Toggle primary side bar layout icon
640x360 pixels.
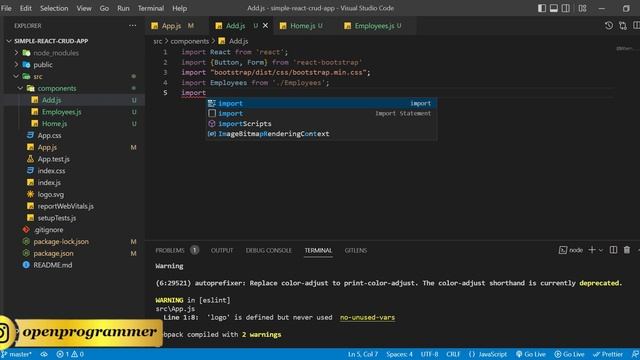(x=542, y=8)
